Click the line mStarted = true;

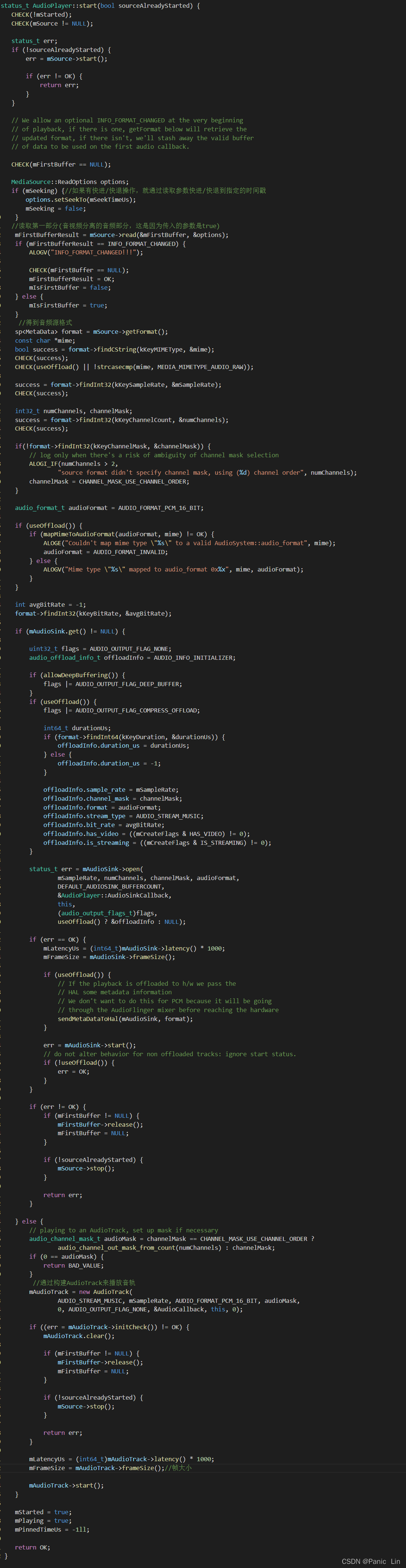[x=43, y=1512]
